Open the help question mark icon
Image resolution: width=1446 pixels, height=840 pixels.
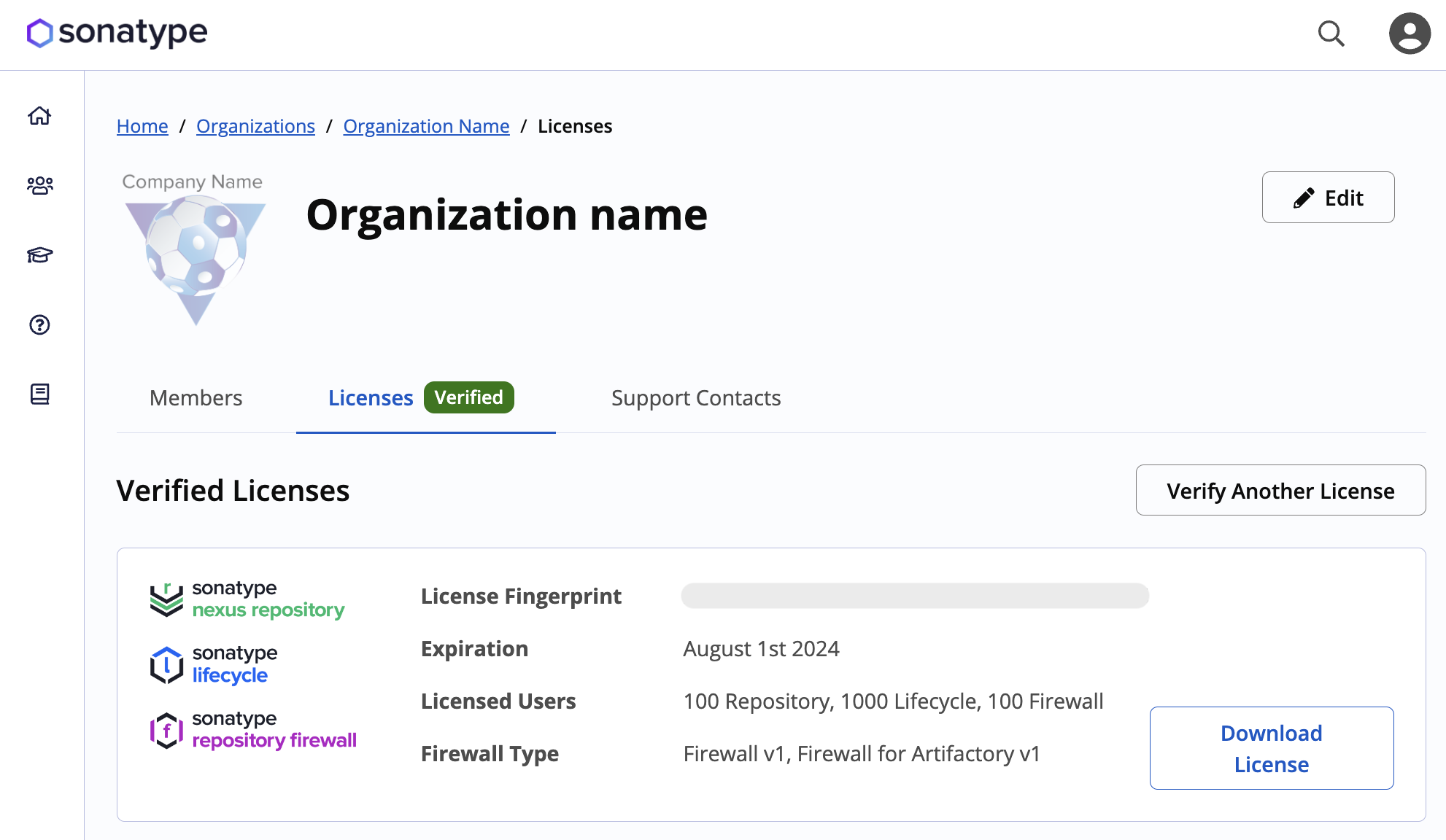39,324
